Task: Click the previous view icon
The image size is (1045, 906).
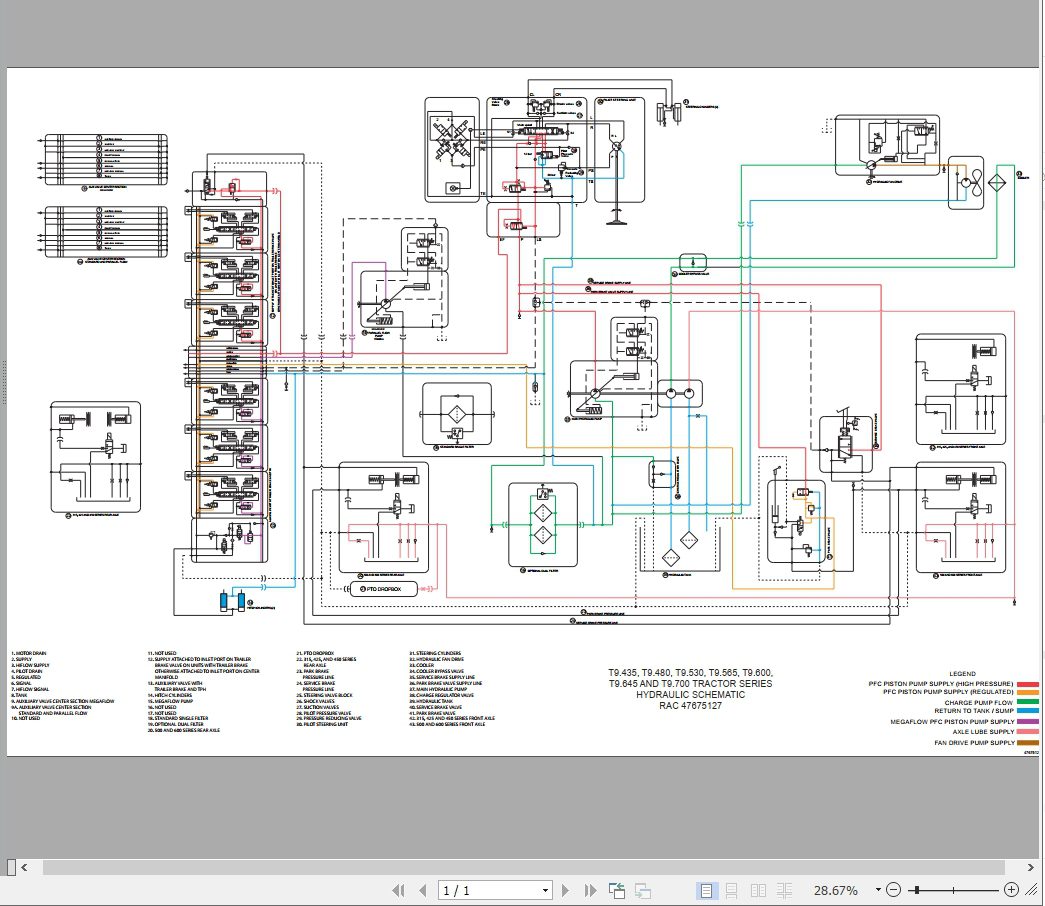Action: click(617, 890)
